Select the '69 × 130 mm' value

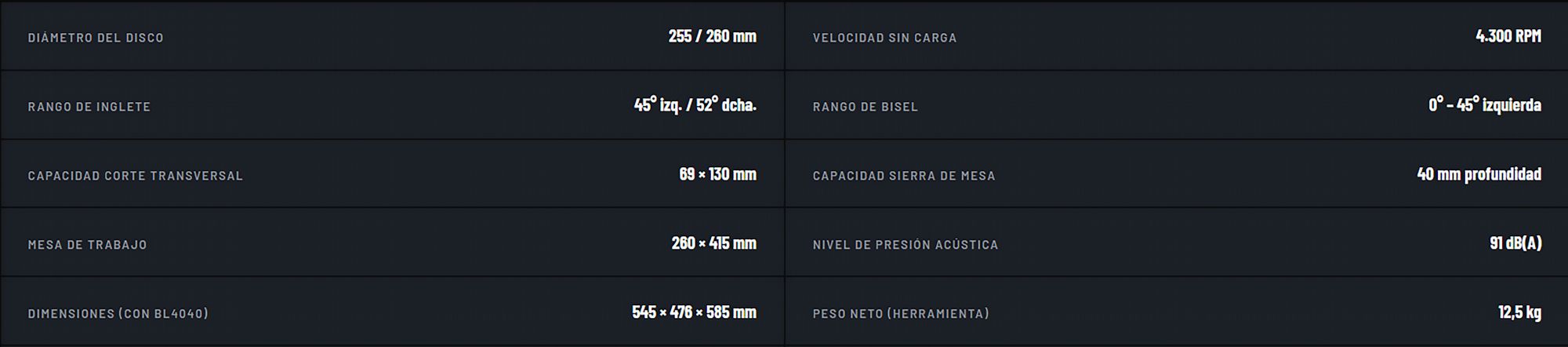tap(717, 174)
